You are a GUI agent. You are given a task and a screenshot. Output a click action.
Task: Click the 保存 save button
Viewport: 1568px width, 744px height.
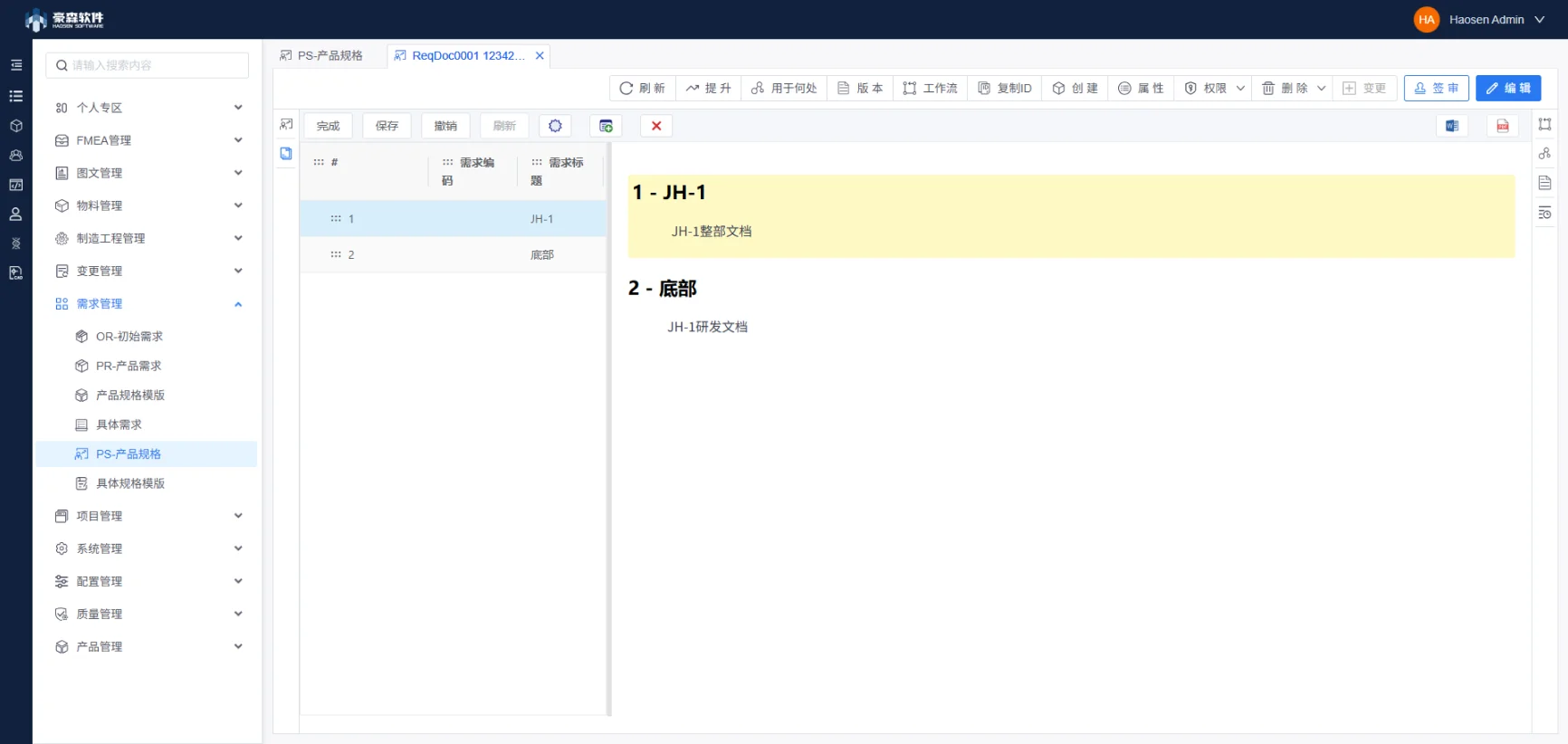point(387,126)
